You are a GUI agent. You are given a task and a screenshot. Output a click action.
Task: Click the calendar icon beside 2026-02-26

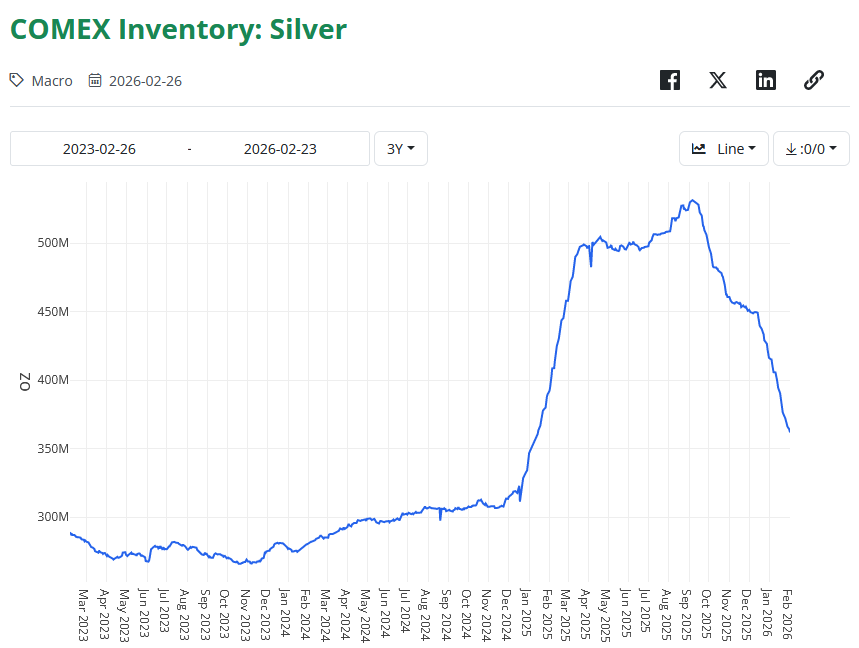pos(95,81)
